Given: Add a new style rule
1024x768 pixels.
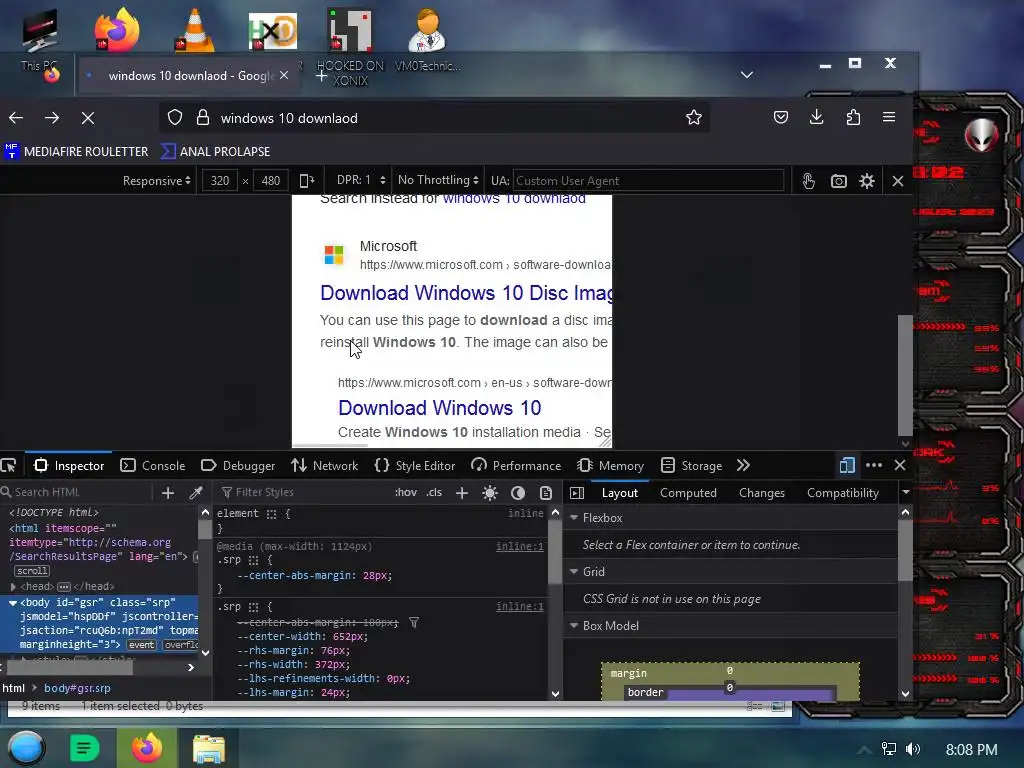Looking at the screenshot, I should tap(462, 492).
